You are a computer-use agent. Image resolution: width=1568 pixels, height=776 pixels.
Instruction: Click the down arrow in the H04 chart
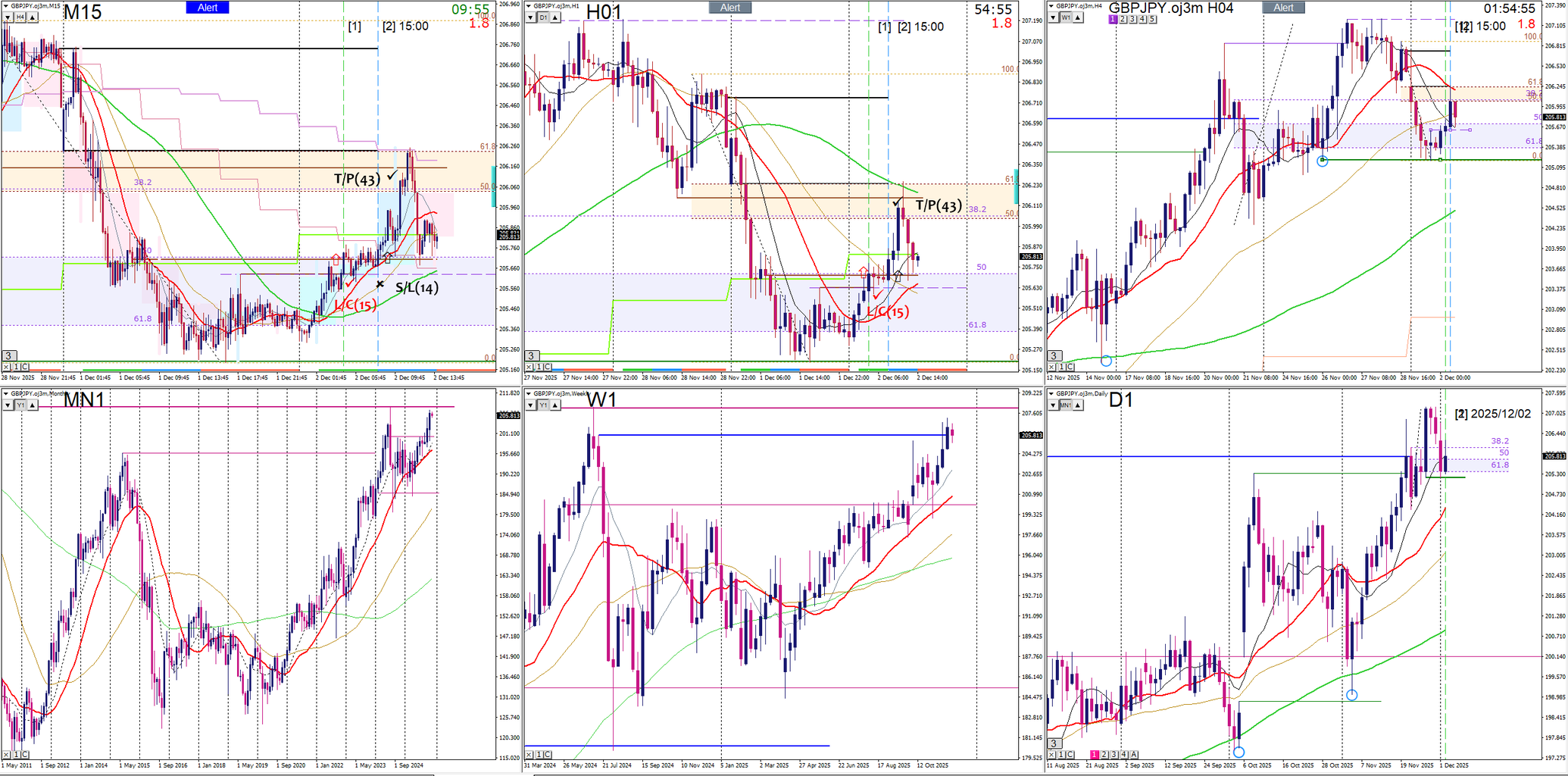[1054, 17]
